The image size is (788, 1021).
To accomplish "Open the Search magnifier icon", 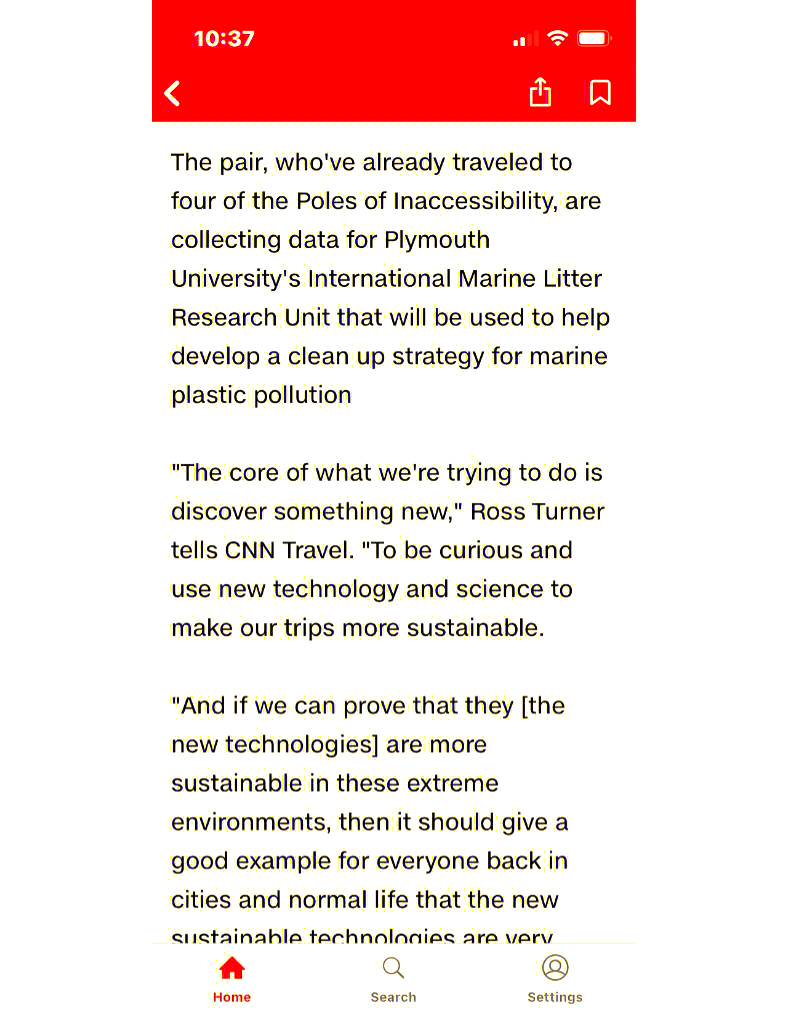I will (393, 968).
